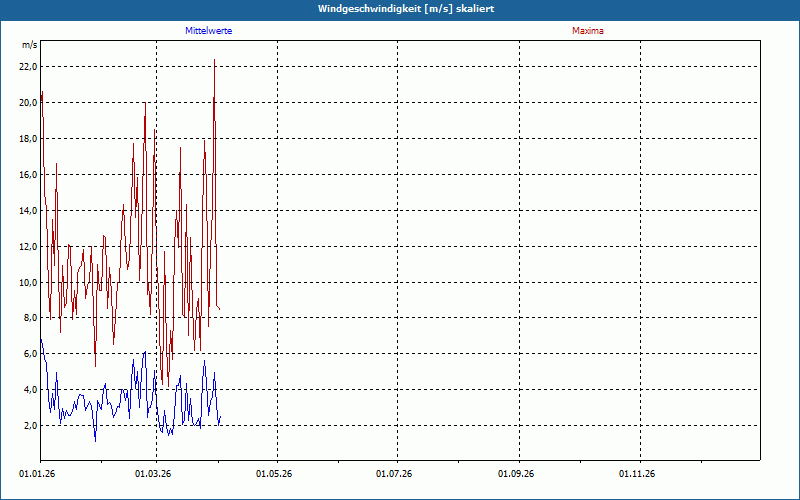Click the 10,0 y-axis value
Viewport: 800px width, 500px height.
point(28,283)
